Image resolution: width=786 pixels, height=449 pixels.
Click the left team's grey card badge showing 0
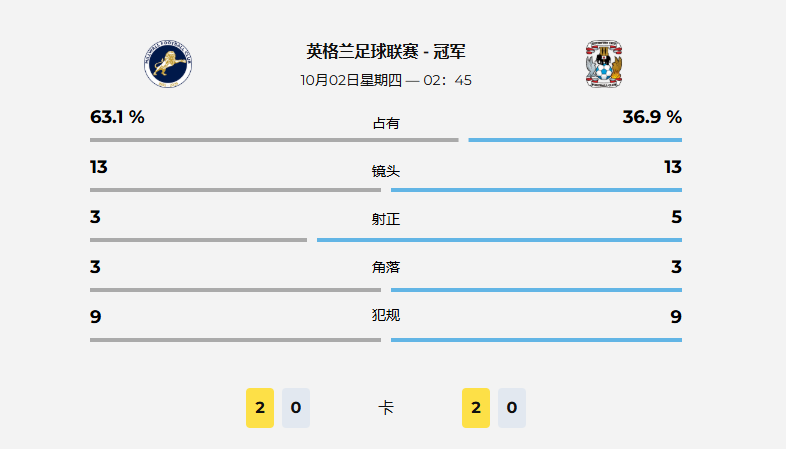click(x=296, y=408)
